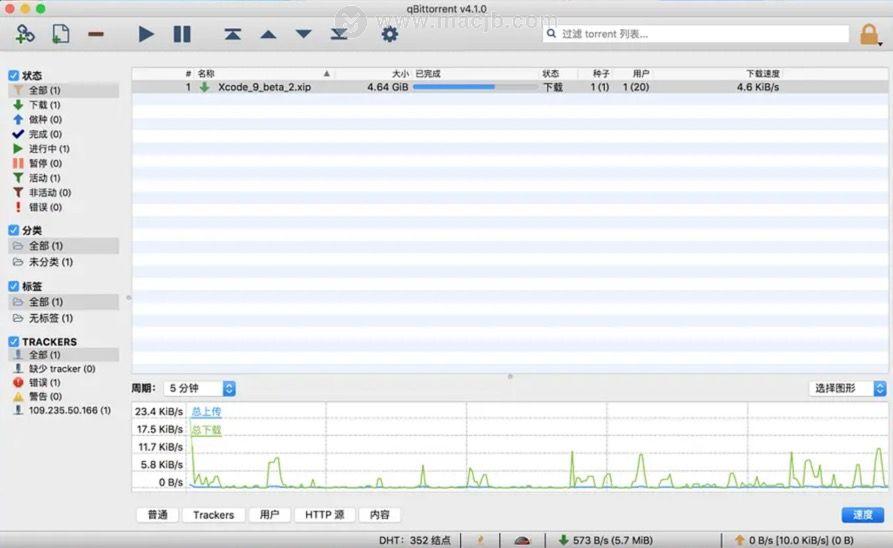The height and width of the screenshot is (548, 893).
Task: Move torrent up in queue
Action: pos(268,35)
